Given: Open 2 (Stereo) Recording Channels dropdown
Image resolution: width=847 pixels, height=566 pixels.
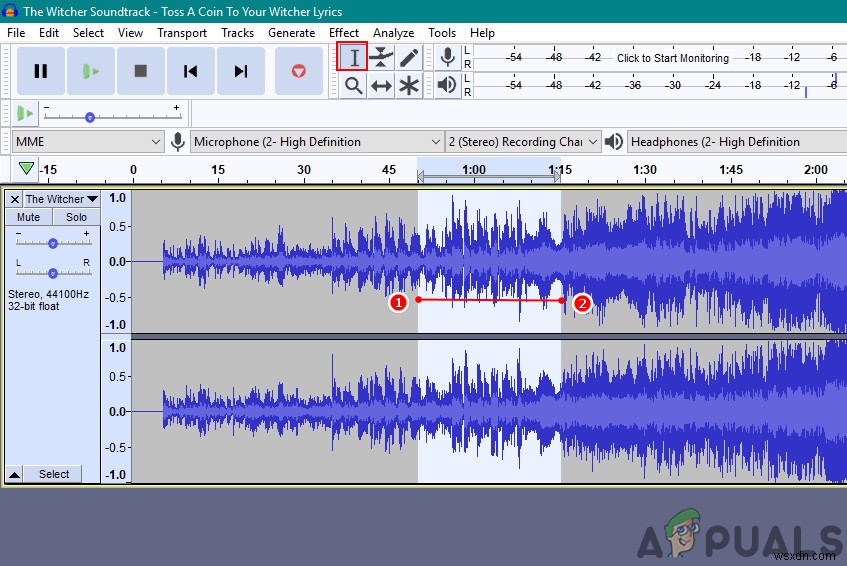Looking at the screenshot, I should pyautogui.click(x=523, y=142).
